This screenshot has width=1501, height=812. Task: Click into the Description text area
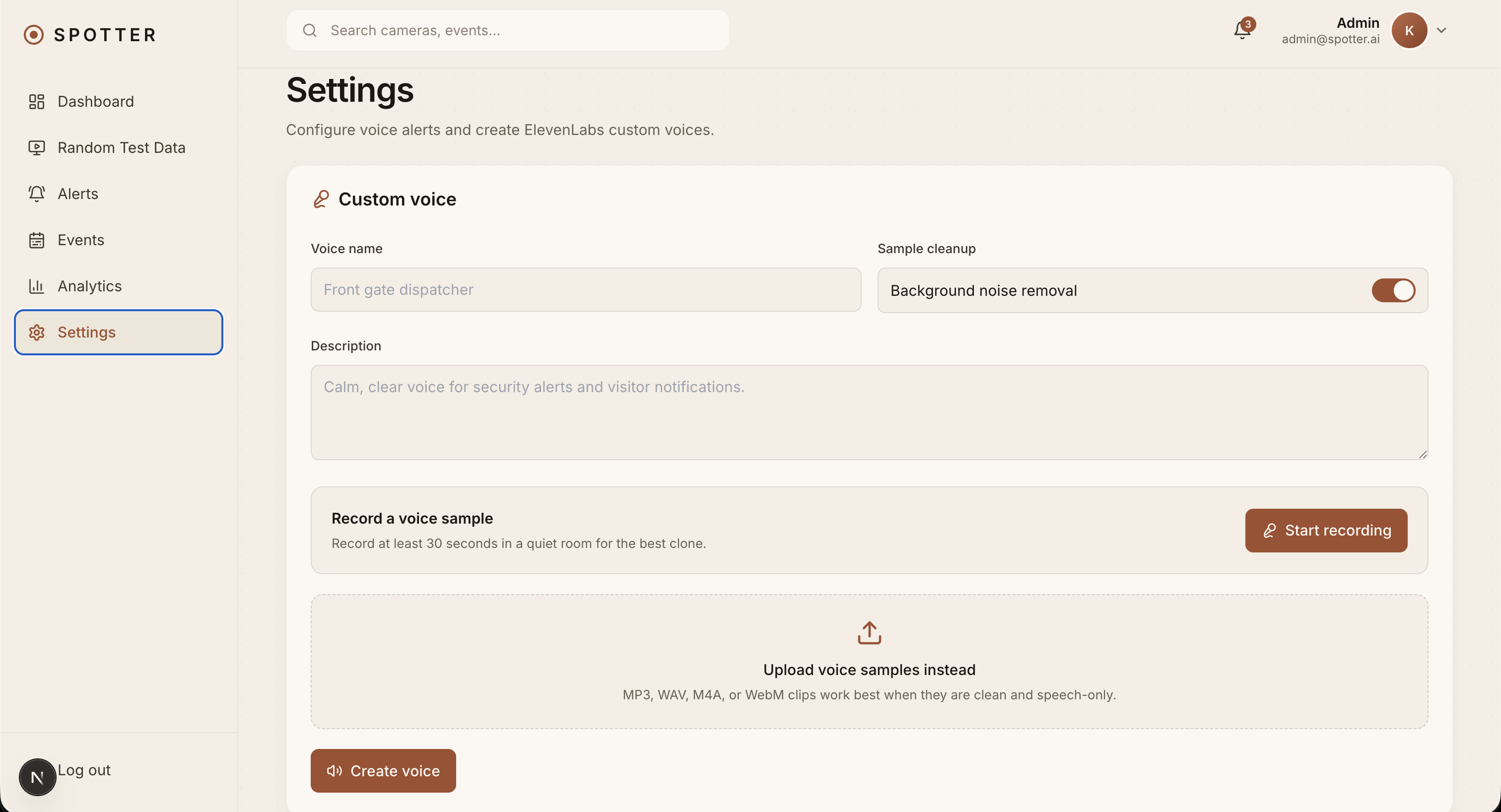click(x=869, y=412)
